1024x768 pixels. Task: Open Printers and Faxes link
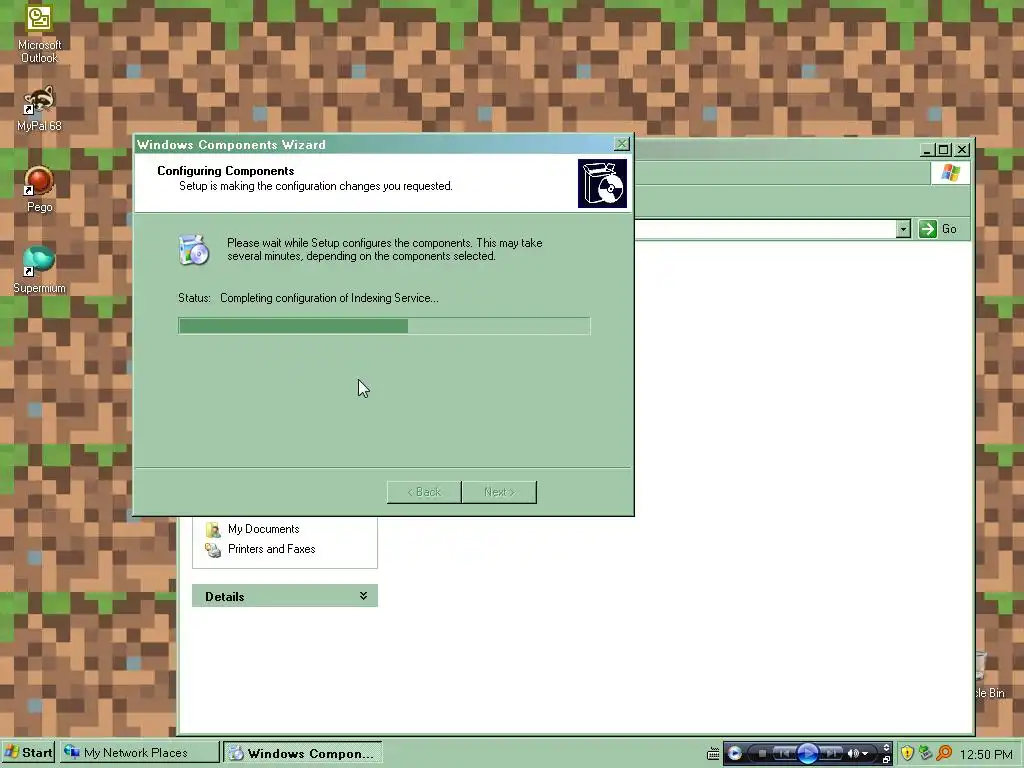272,549
